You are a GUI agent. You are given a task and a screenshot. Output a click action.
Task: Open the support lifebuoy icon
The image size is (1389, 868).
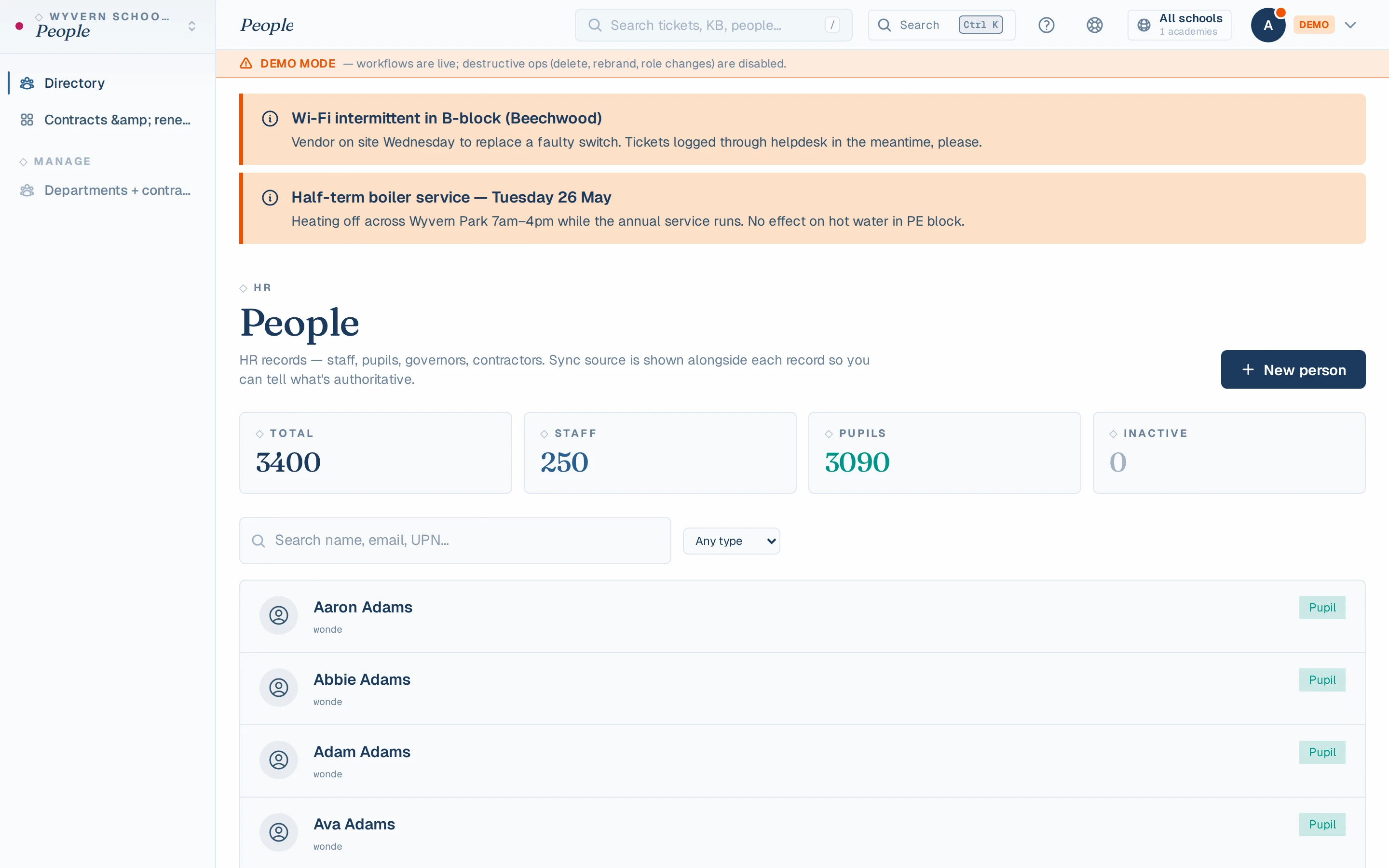[1094, 25]
